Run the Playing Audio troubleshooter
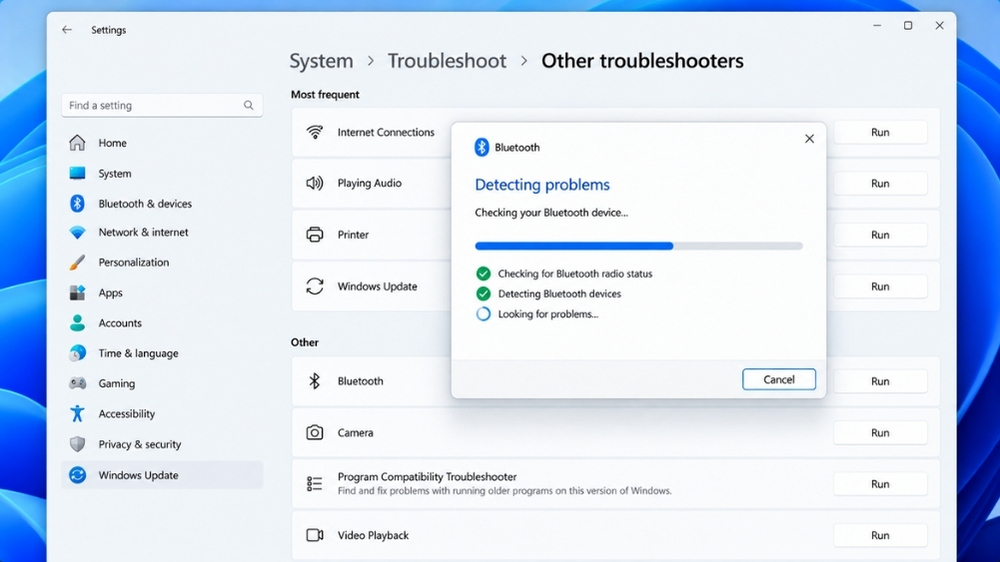Viewport: 1000px width, 562px height. pyautogui.click(x=880, y=183)
